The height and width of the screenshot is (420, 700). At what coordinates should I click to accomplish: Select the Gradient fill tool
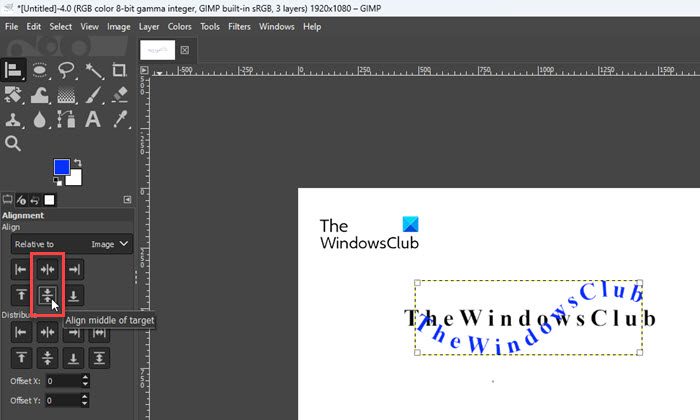[x=66, y=95]
